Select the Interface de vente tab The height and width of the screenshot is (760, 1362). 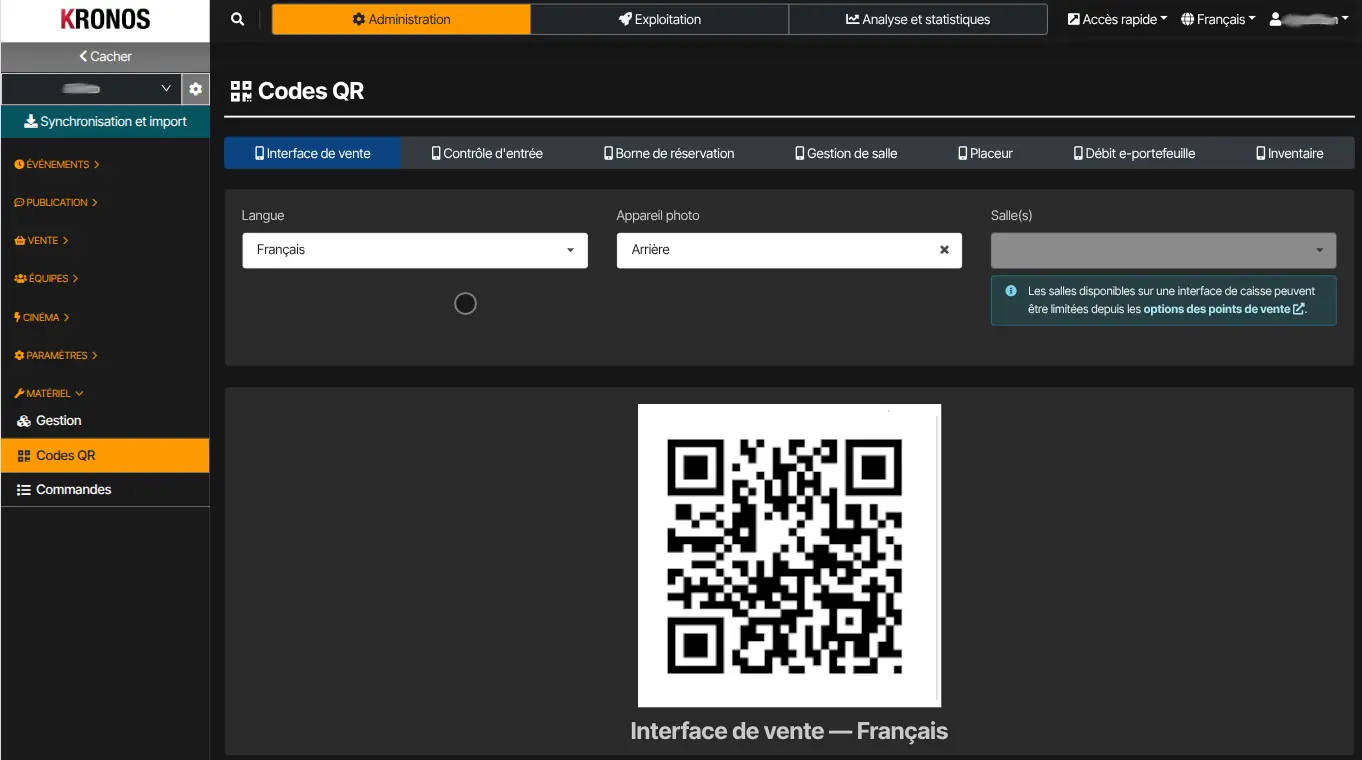coord(313,153)
